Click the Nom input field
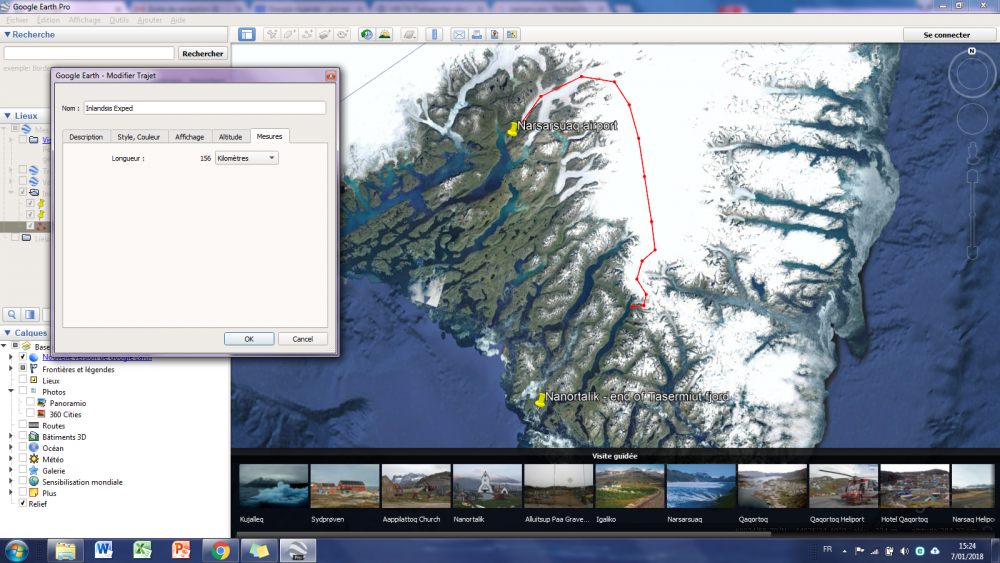 204,108
